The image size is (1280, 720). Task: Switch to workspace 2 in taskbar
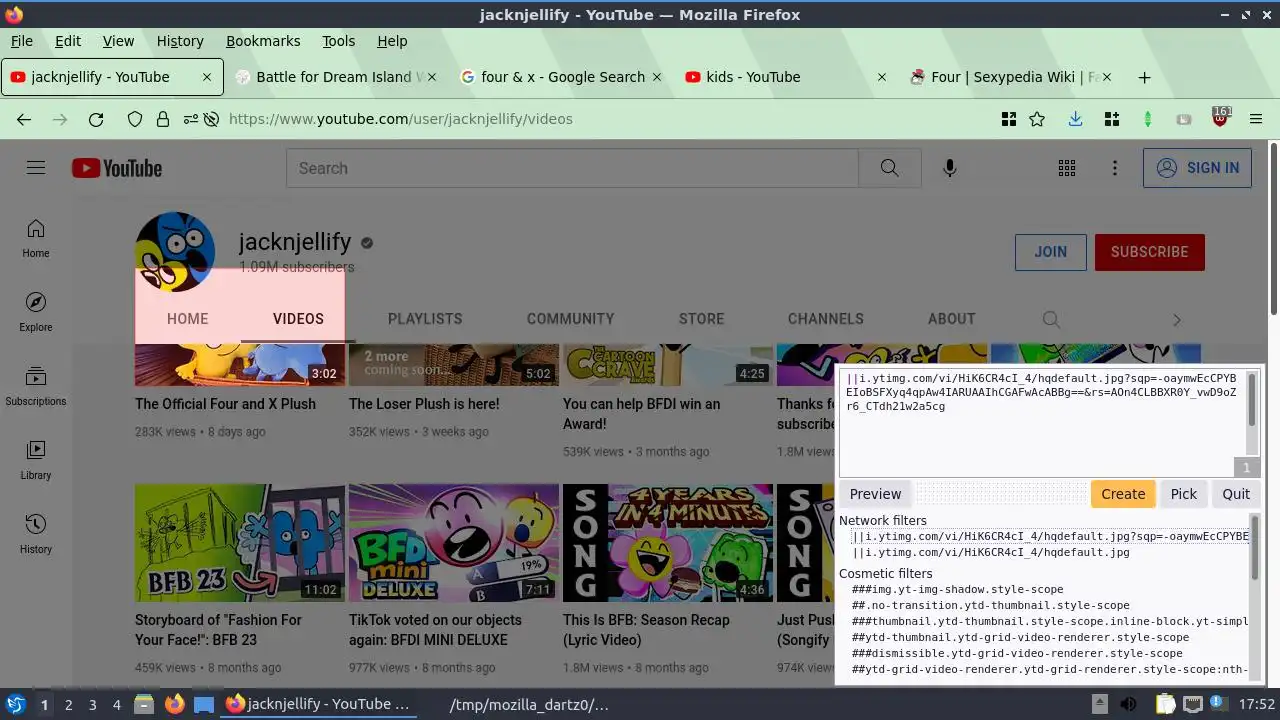(68, 704)
